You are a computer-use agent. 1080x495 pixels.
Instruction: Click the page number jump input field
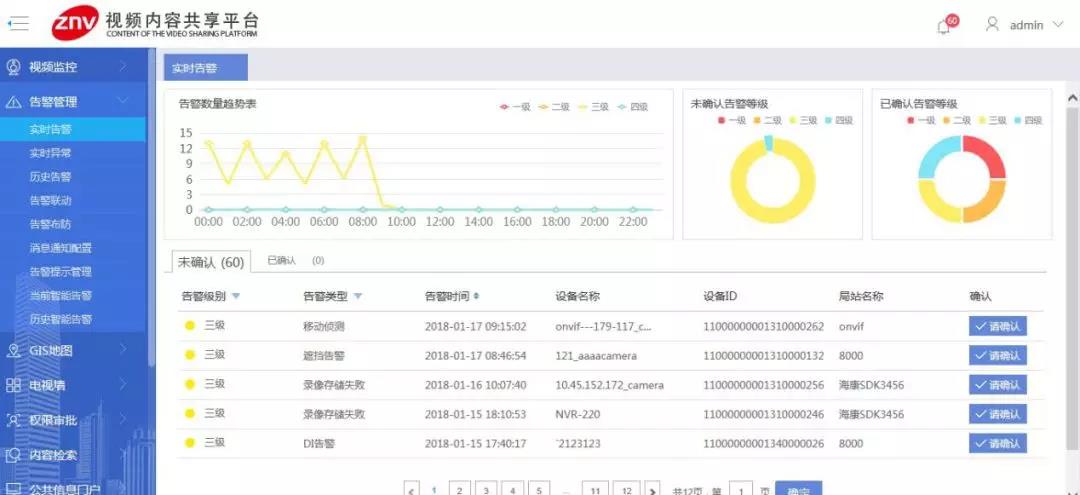click(x=741, y=490)
